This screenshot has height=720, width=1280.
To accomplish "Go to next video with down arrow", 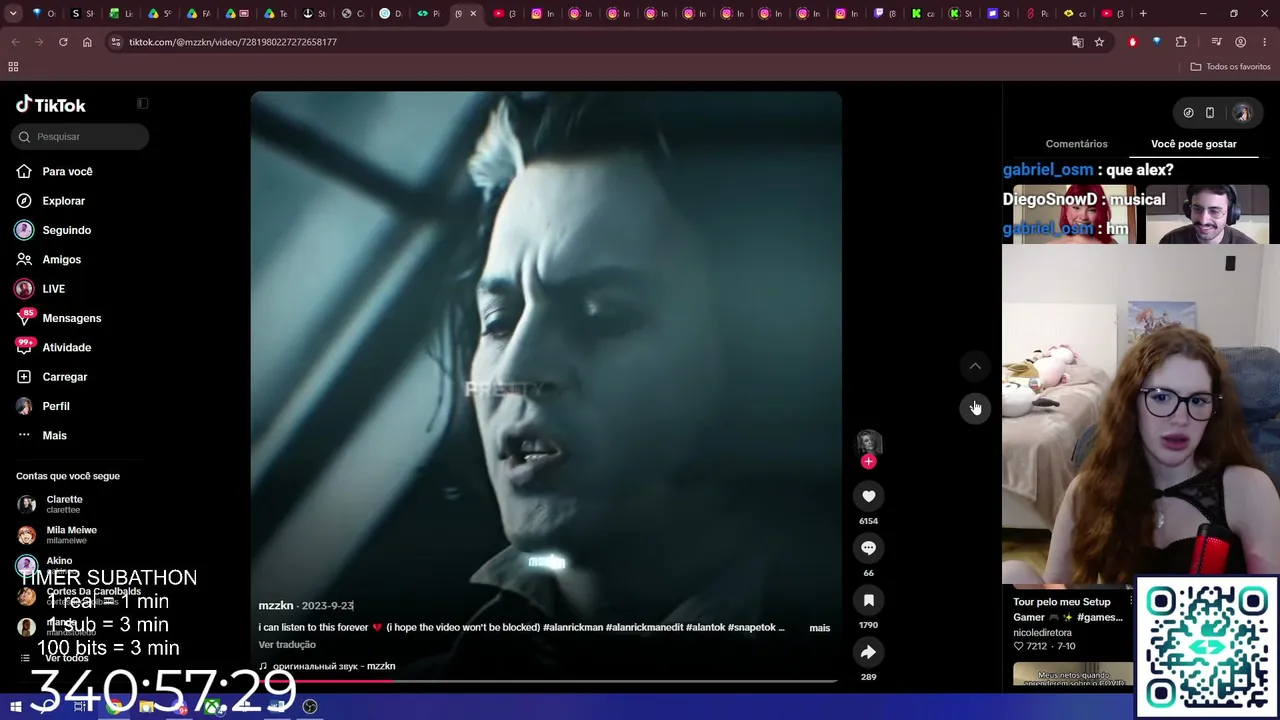I will tap(975, 408).
